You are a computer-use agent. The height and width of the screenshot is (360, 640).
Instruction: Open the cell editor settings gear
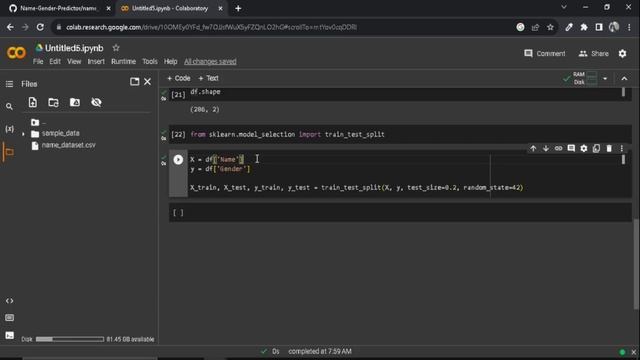(x=584, y=149)
